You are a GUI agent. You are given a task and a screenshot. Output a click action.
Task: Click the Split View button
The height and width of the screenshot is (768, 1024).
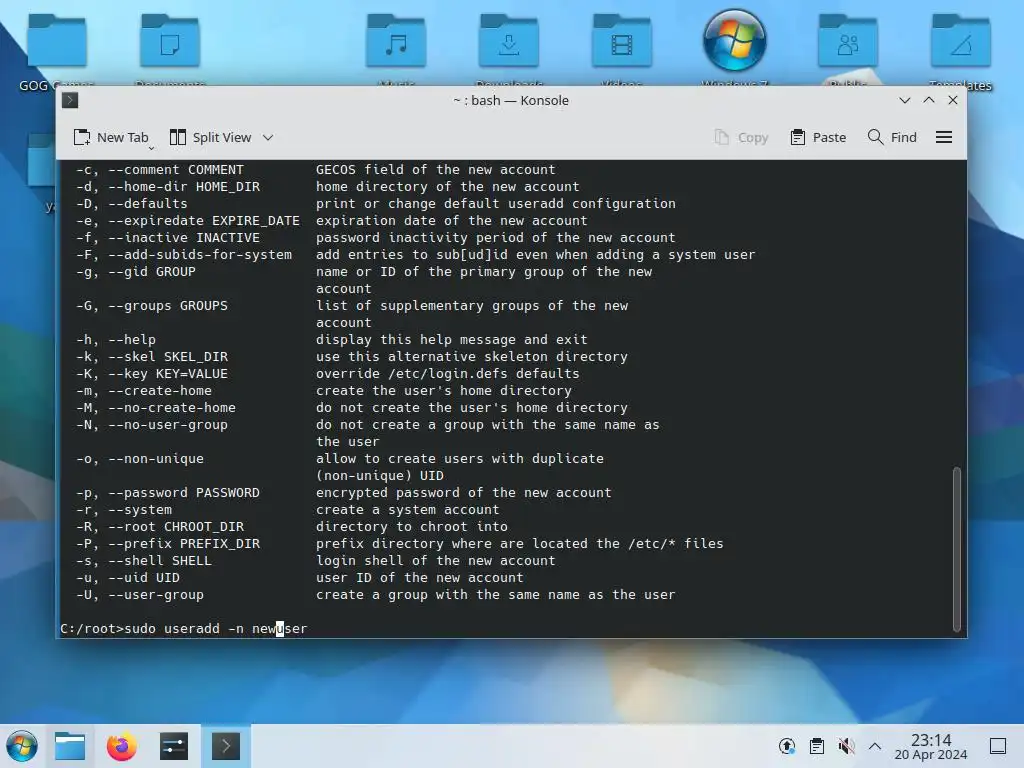coord(210,137)
